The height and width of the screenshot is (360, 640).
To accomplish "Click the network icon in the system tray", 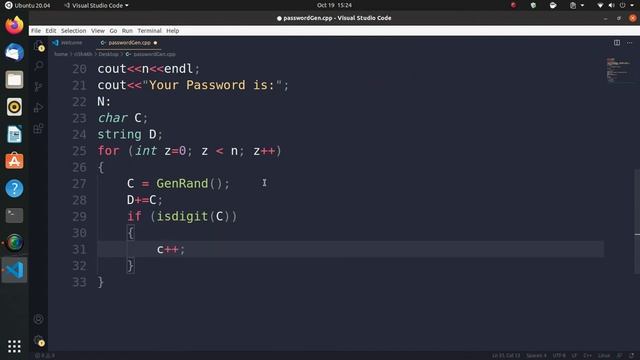I will click(600, 5).
